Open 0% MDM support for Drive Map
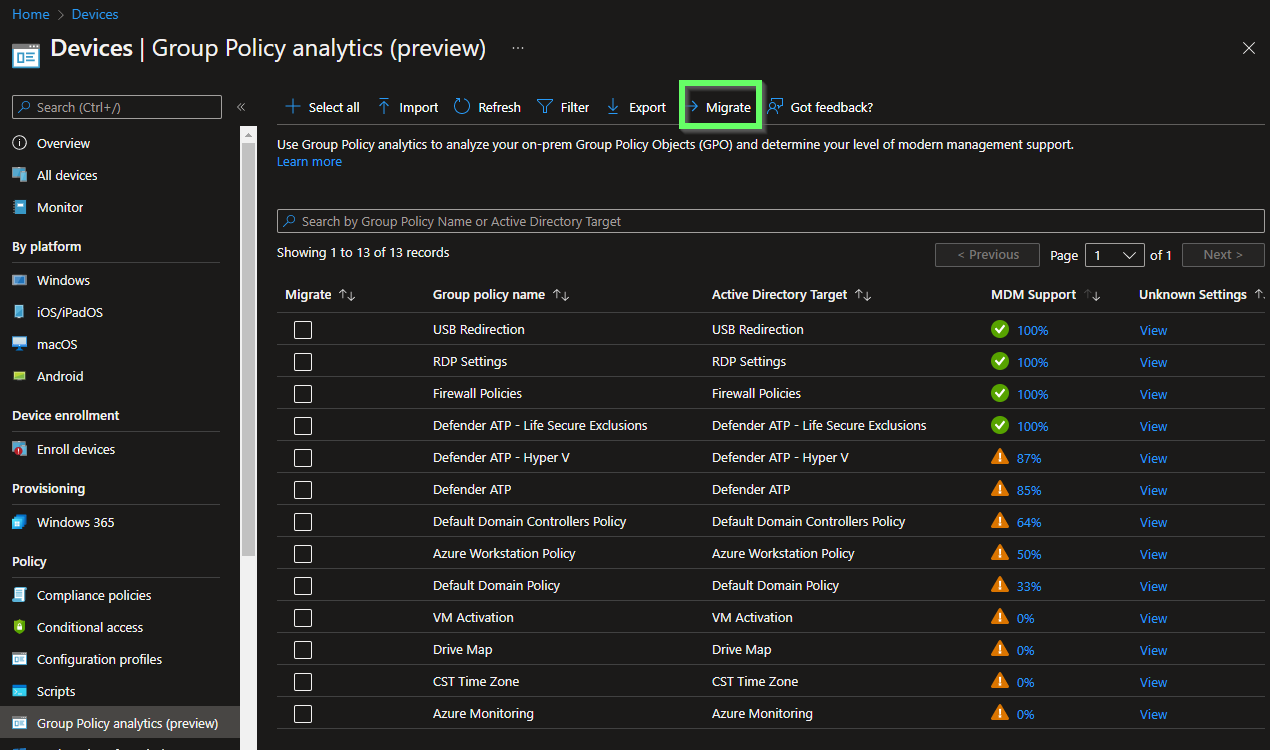Image resolution: width=1270 pixels, height=750 pixels. (x=1026, y=650)
